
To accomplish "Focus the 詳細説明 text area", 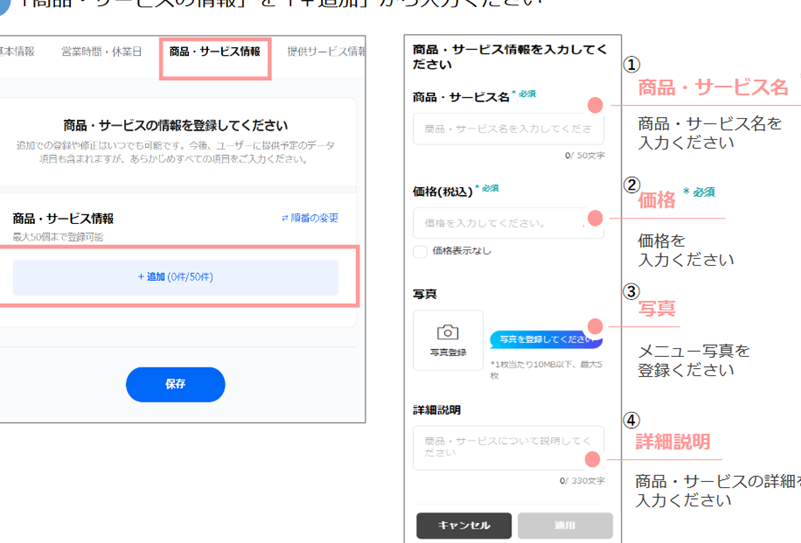I will 508,448.
